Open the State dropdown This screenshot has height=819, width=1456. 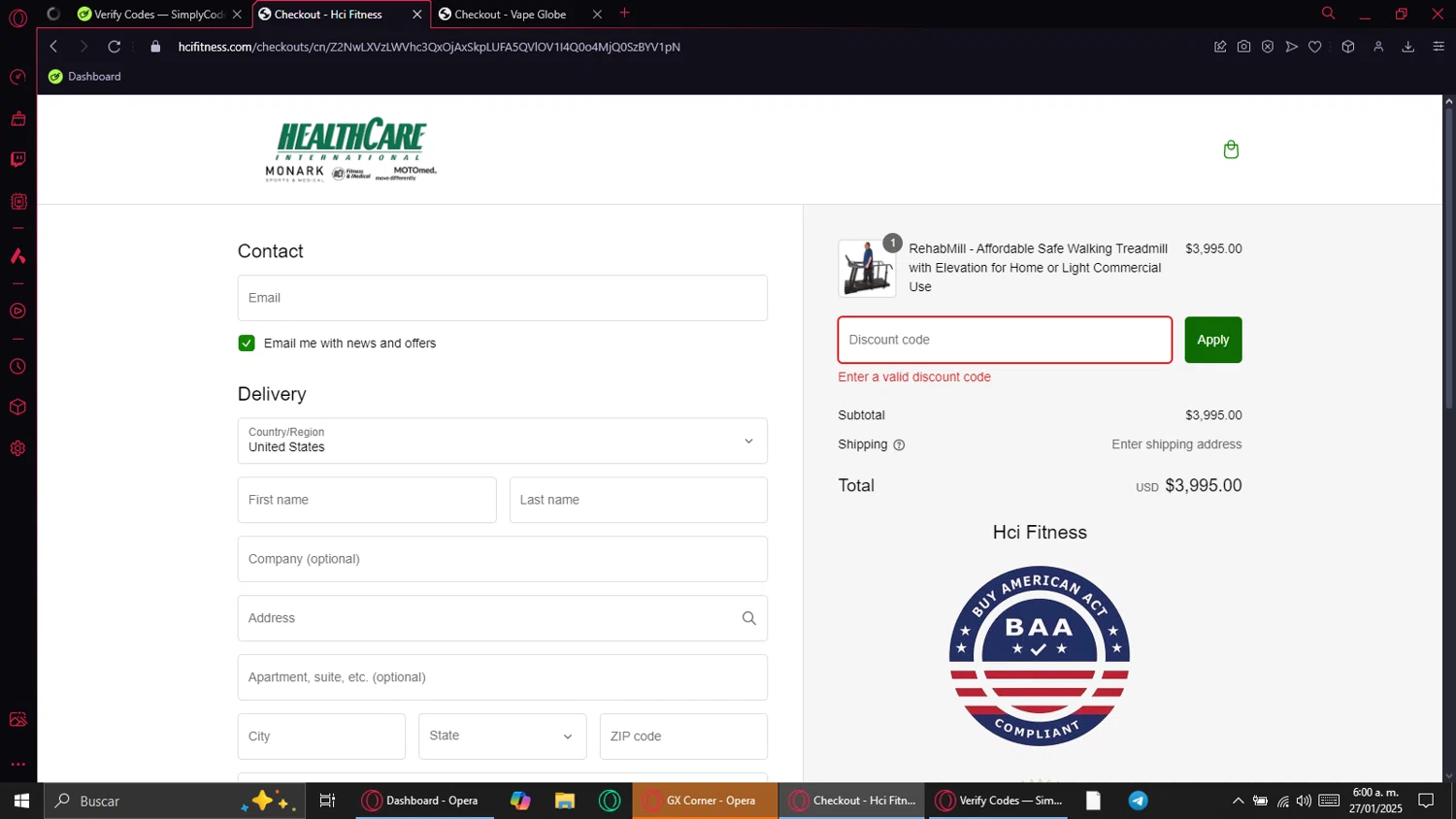503,737
